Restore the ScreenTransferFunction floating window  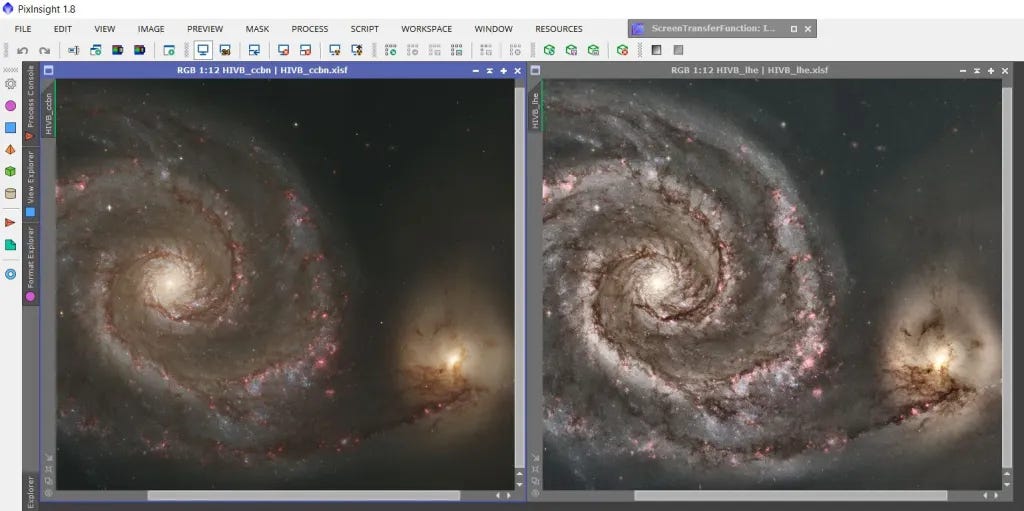pyautogui.click(x=793, y=29)
